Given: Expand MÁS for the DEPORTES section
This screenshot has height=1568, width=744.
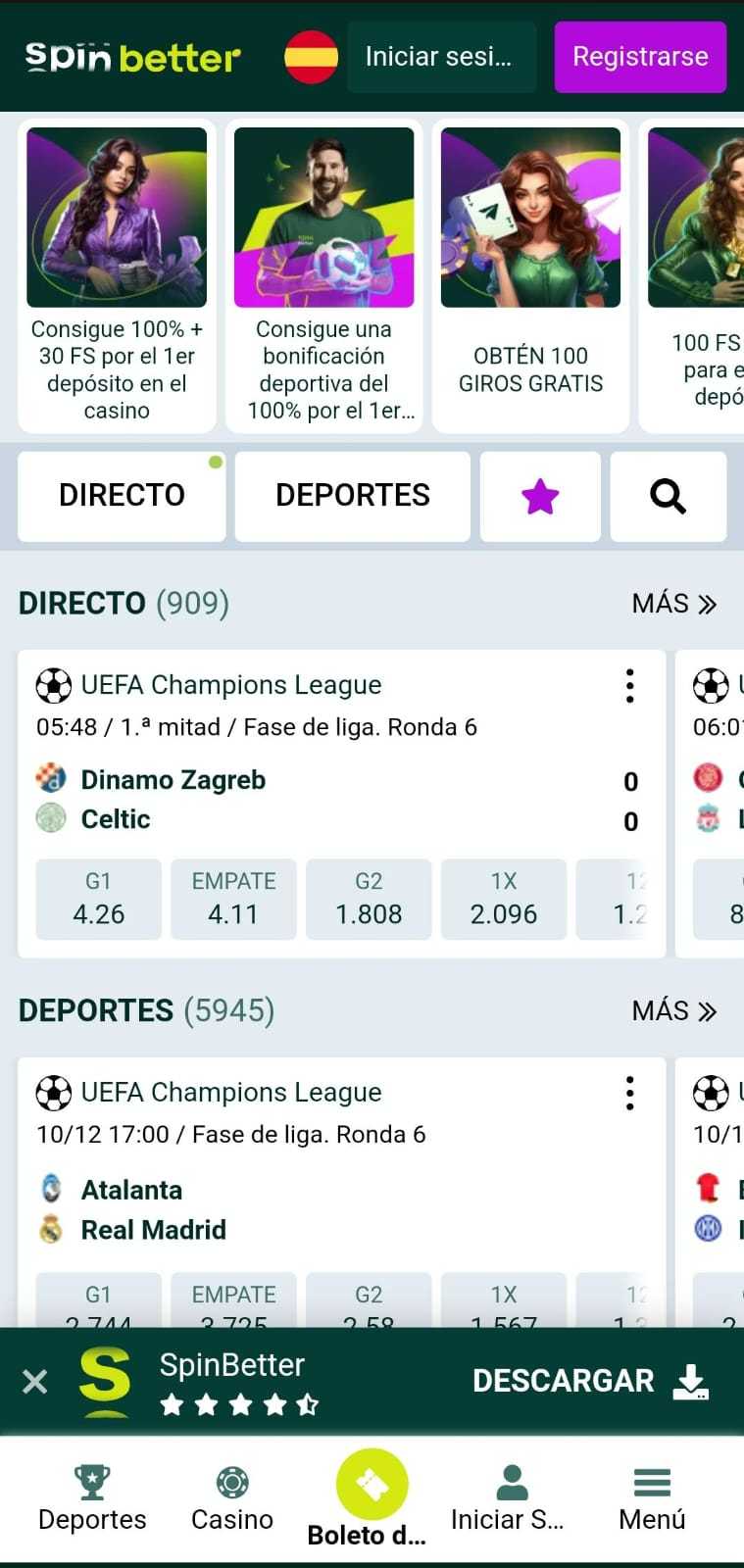Looking at the screenshot, I should 674,1010.
